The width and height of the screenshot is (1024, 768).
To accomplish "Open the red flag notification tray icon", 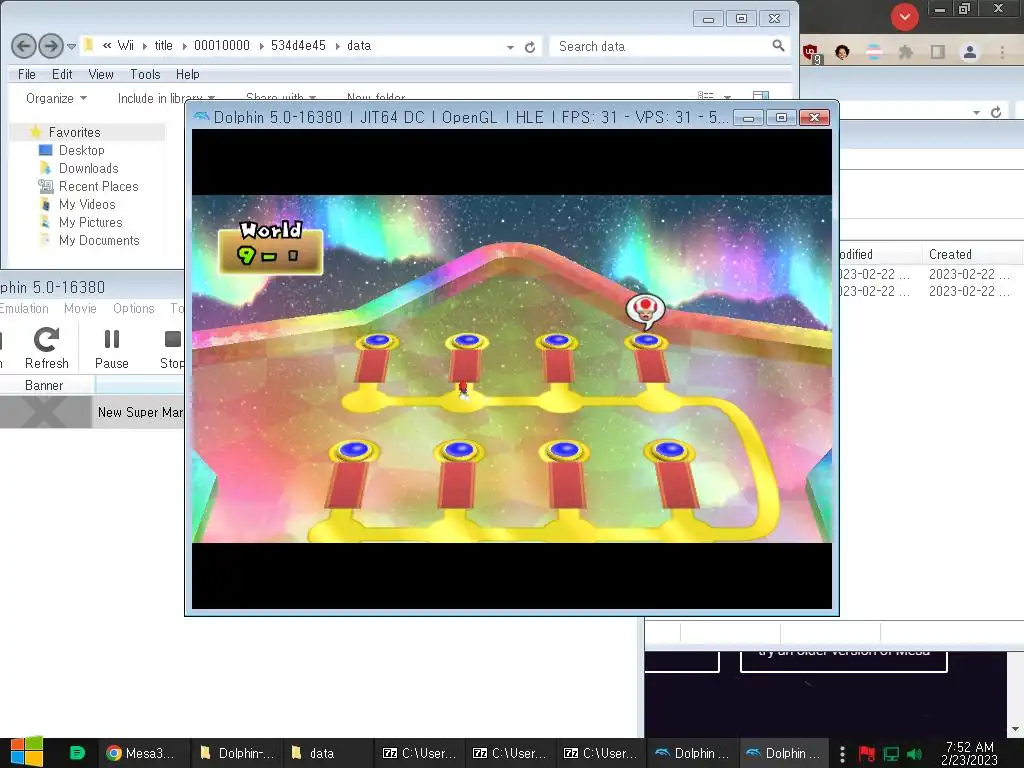I will [867, 754].
